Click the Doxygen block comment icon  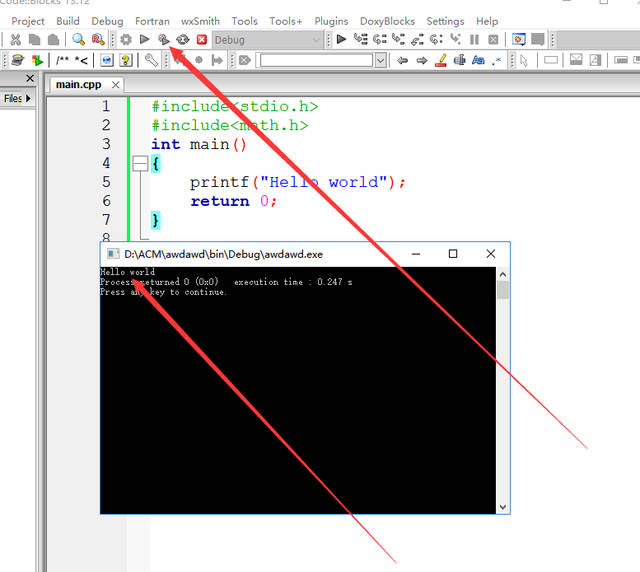(x=62, y=60)
